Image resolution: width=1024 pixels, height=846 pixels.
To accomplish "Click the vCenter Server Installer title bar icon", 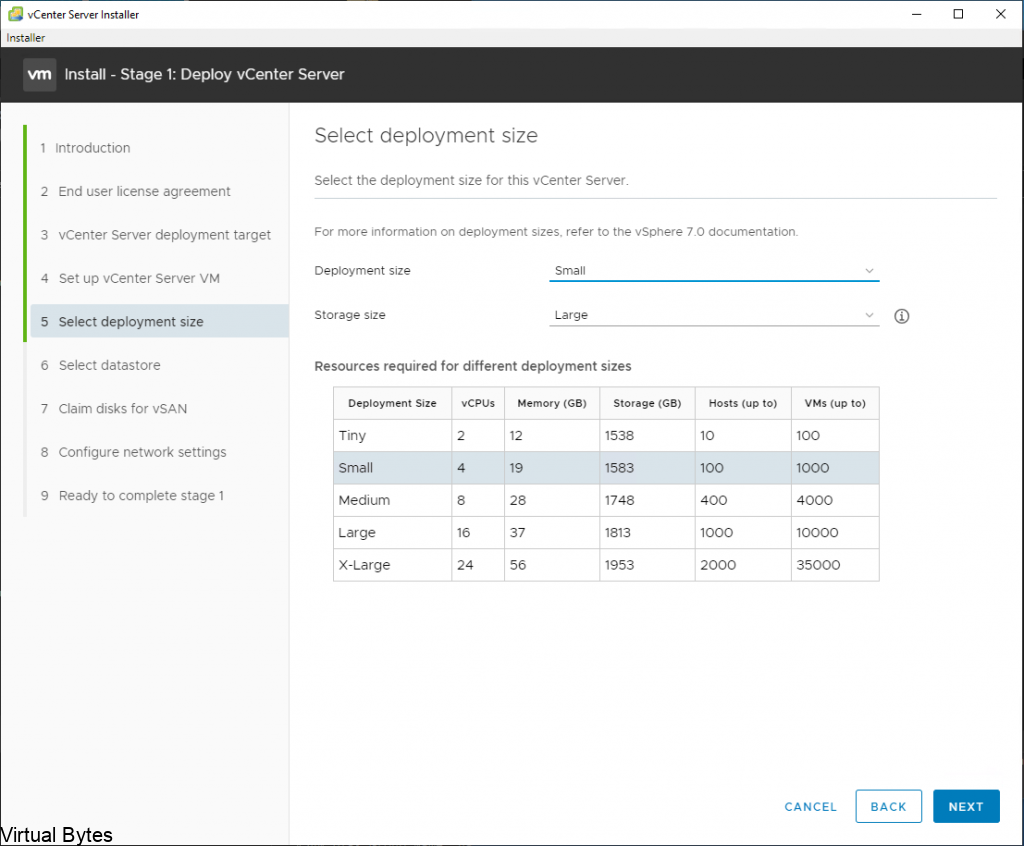I will (15, 14).
